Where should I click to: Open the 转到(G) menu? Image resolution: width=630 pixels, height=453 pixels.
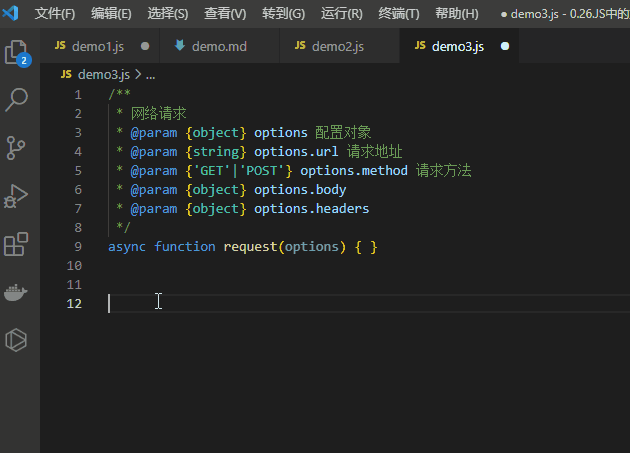tap(284, 14)
